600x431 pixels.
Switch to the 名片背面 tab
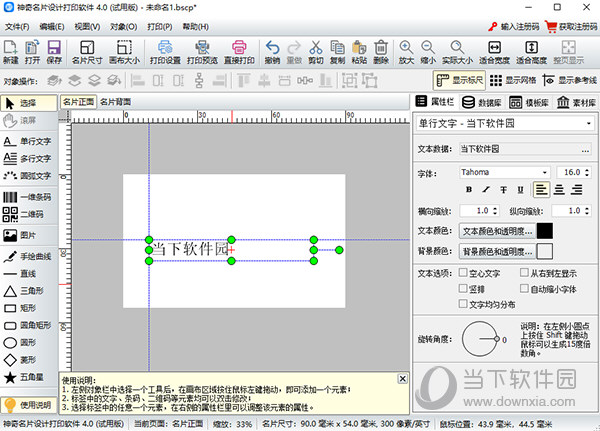(116, 102)
